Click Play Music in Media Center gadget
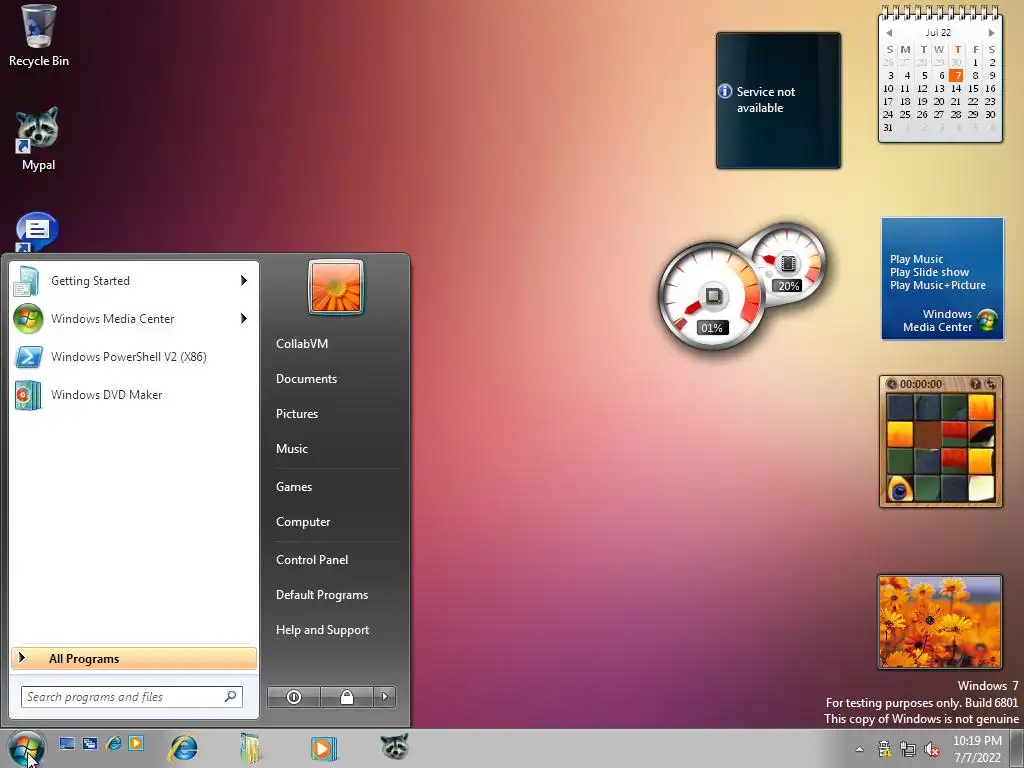This screenshot has width=1024, height=768. tap(916, 259)
